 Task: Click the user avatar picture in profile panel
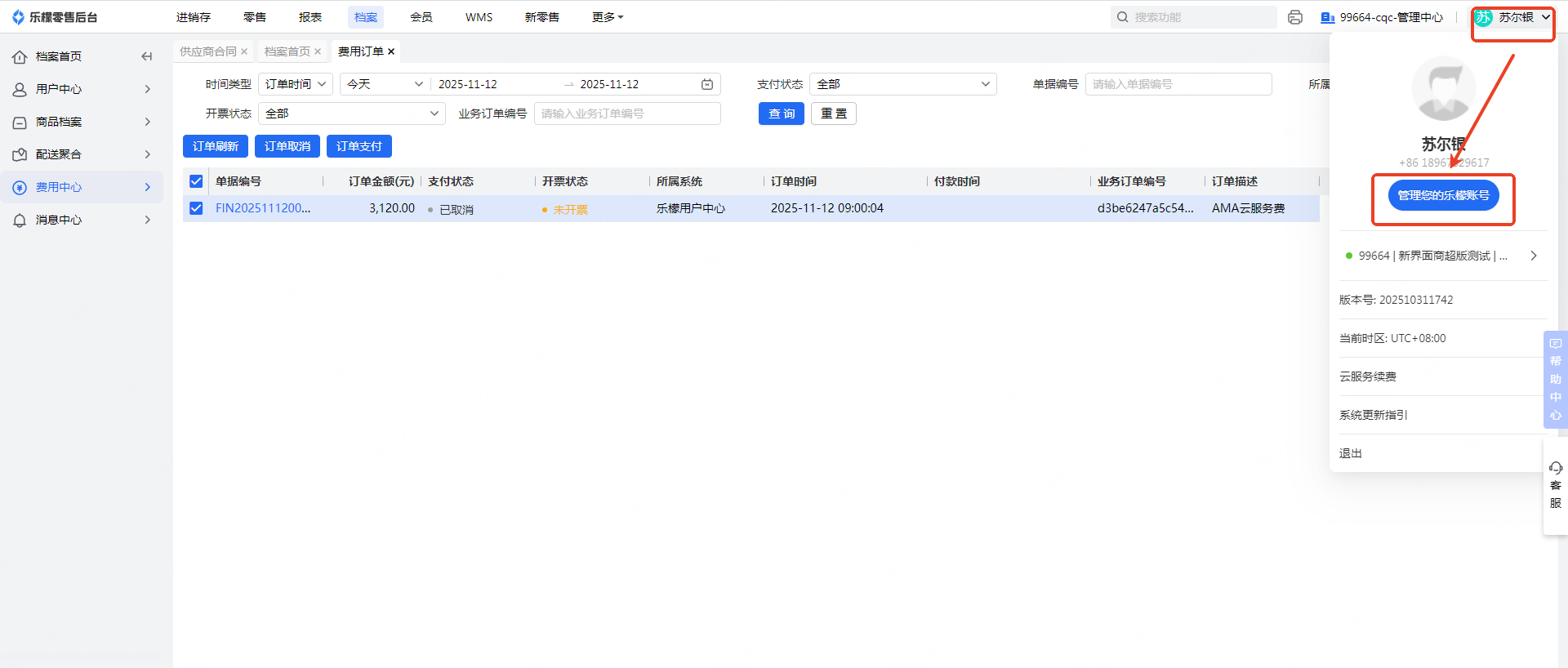1443,89
